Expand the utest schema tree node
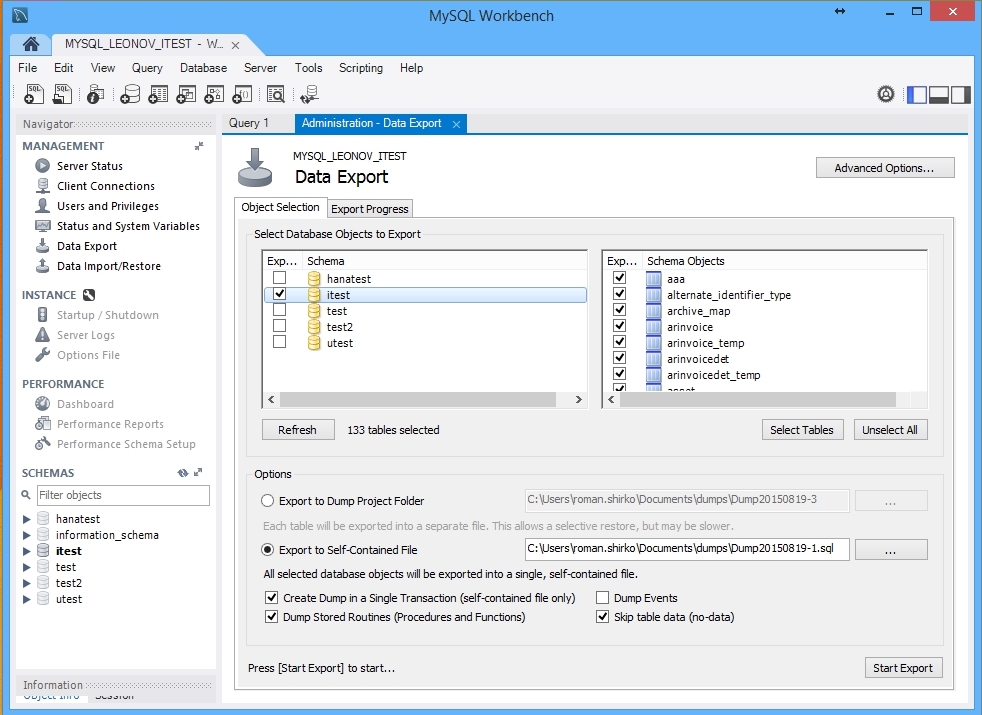The width and height of the screenshot is (982, 715). point(27,599)
